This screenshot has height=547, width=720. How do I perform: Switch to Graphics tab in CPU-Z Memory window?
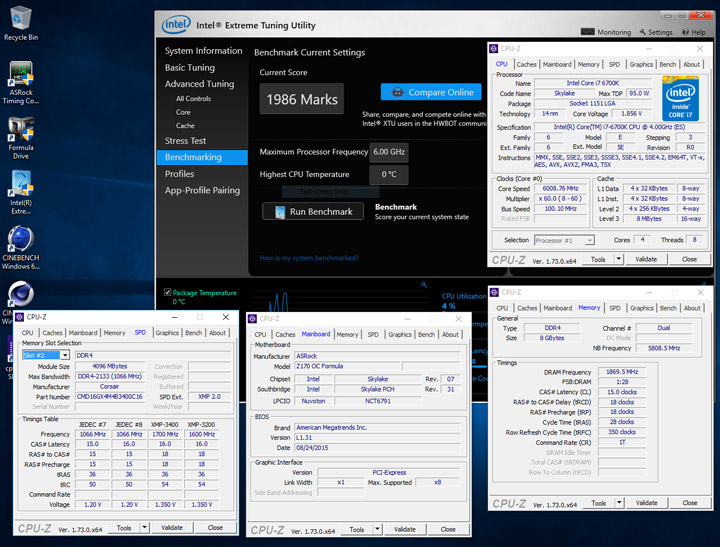[x=641, y=308]
